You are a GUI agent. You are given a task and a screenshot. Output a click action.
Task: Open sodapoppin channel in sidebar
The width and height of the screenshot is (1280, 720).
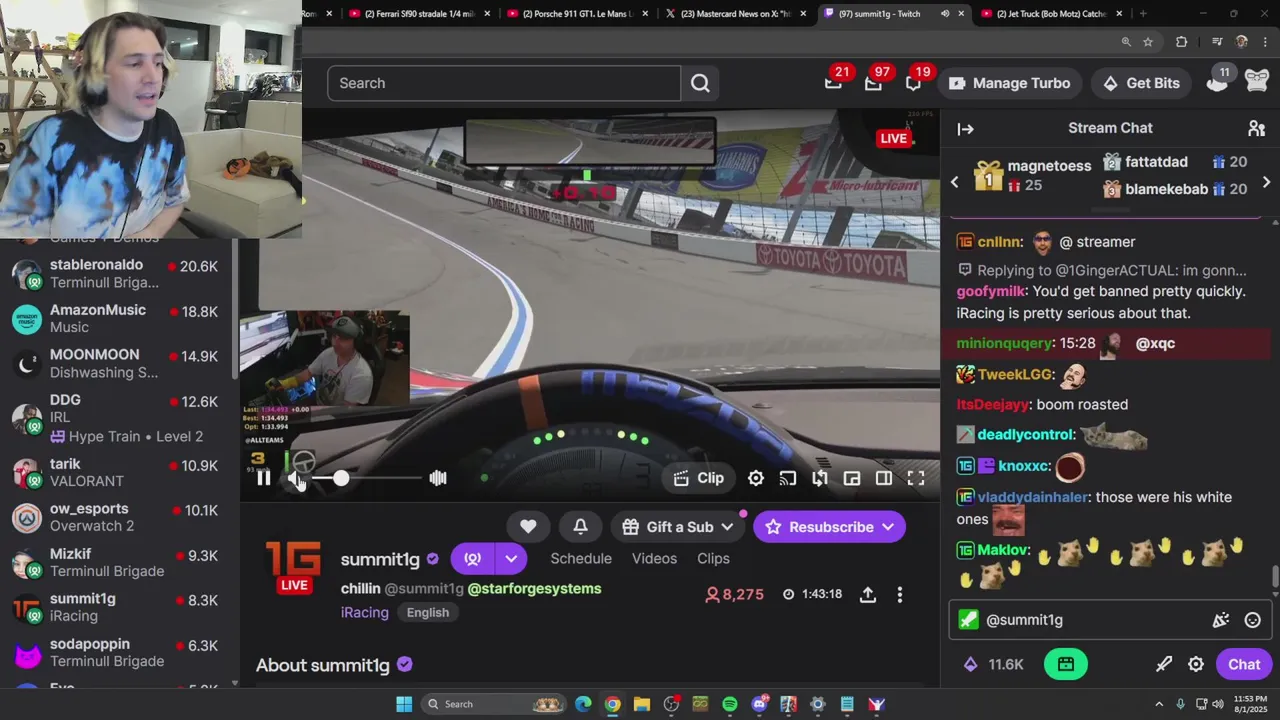click(119, 652)
